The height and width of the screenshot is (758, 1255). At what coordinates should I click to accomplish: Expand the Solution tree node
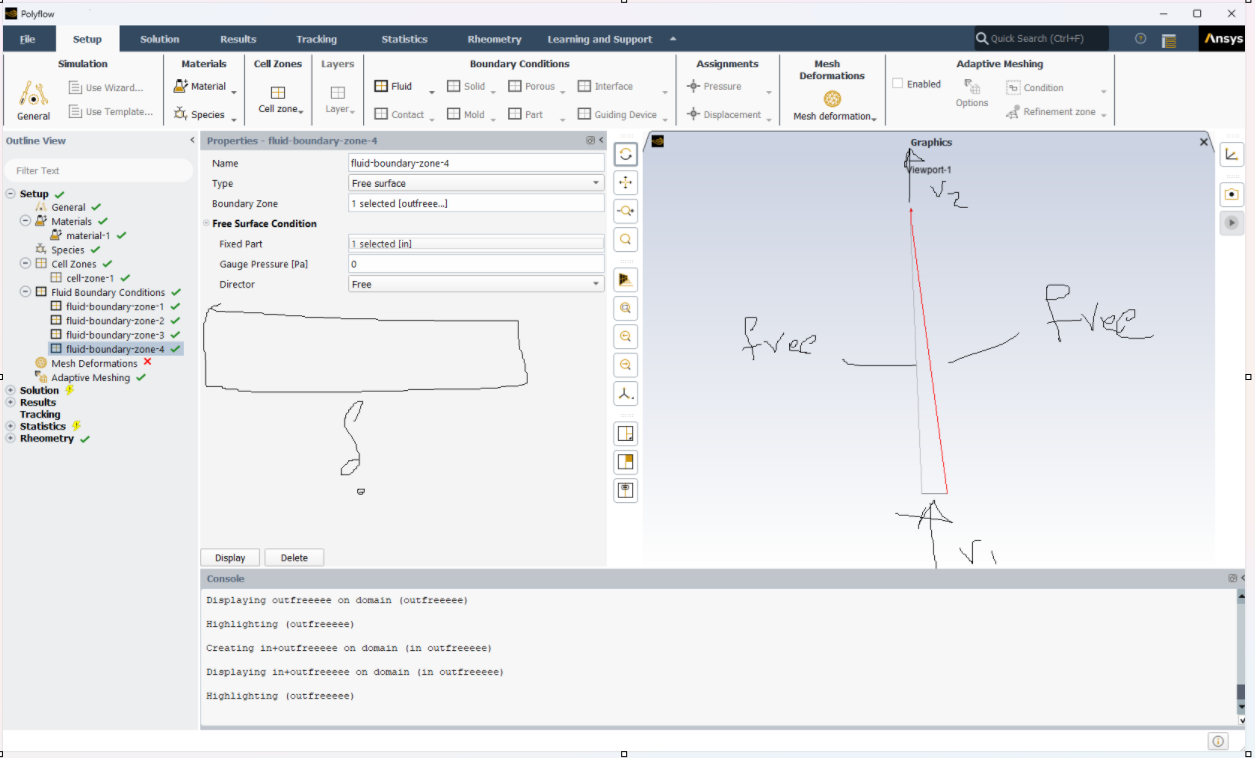point(10,391)
